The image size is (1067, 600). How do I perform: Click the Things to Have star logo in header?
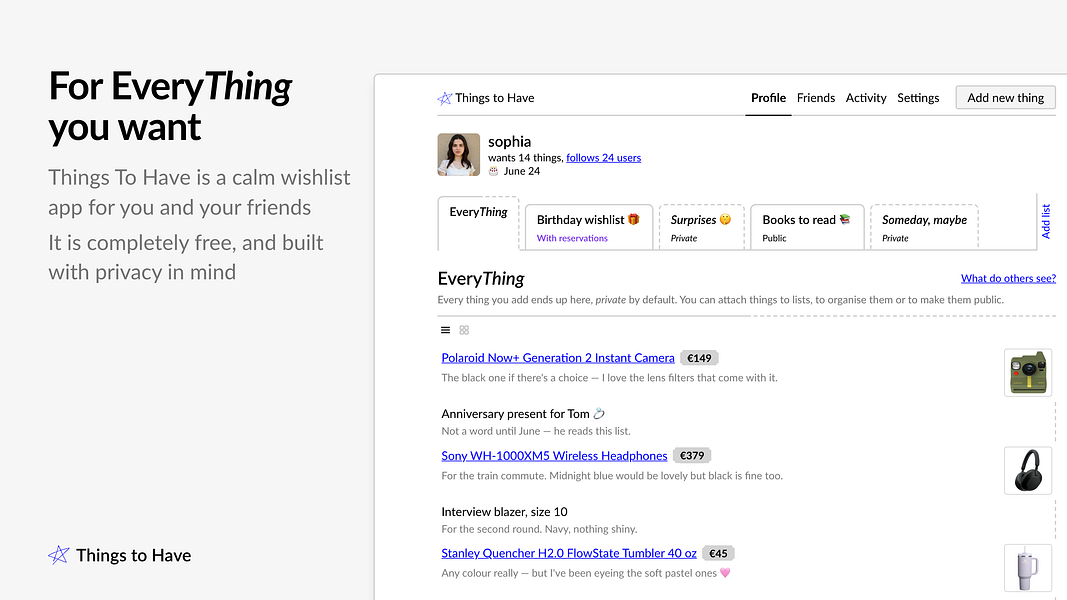[444, 99]
